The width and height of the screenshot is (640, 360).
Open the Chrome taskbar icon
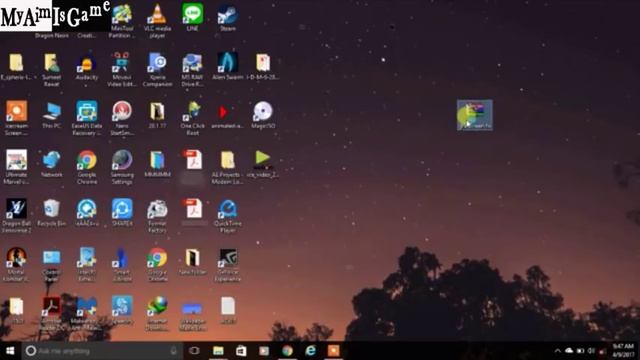tap(287, 351)
